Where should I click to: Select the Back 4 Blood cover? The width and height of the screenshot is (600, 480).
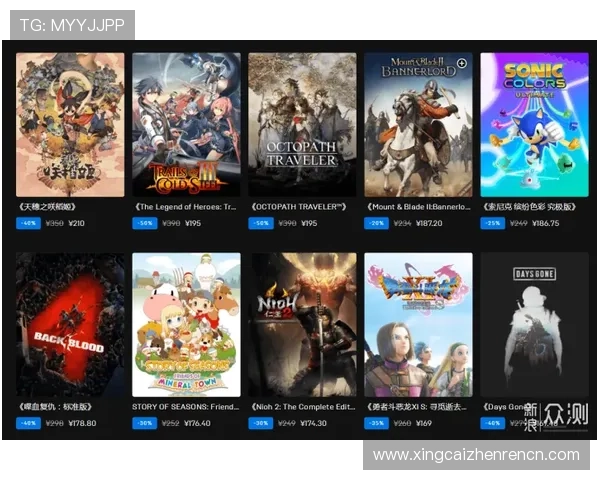click(x=70, y=325)
